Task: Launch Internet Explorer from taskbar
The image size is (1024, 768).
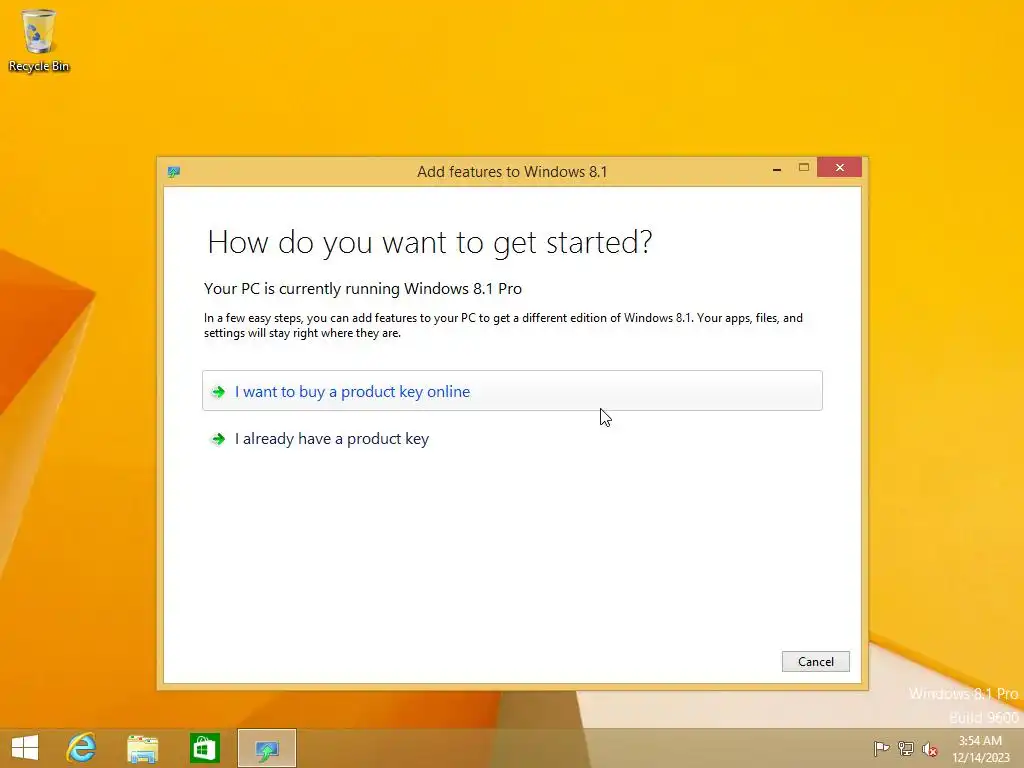Action: pyautogui.click(x=82, y=748)
